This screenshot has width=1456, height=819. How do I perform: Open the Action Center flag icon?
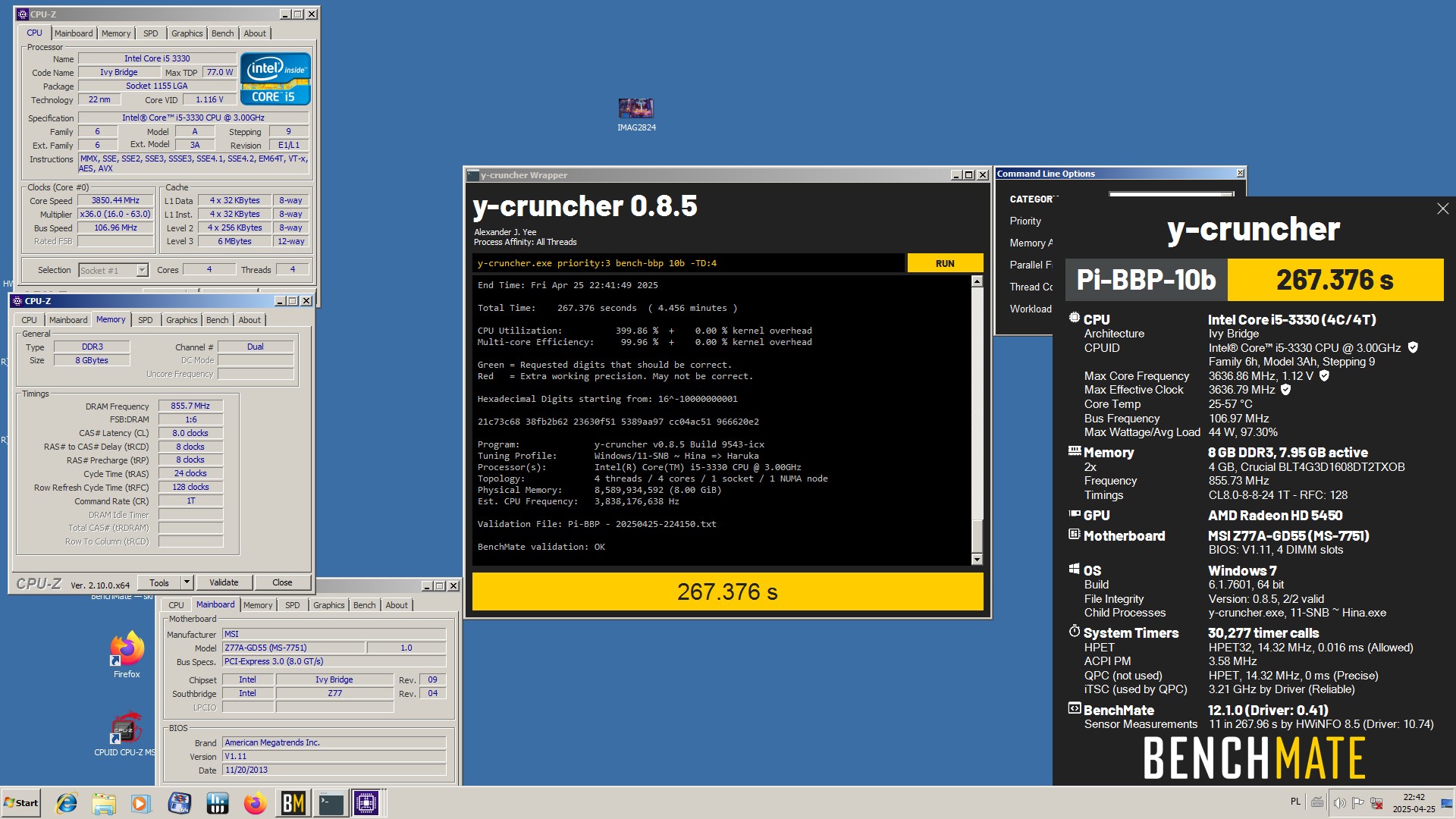1358,802
